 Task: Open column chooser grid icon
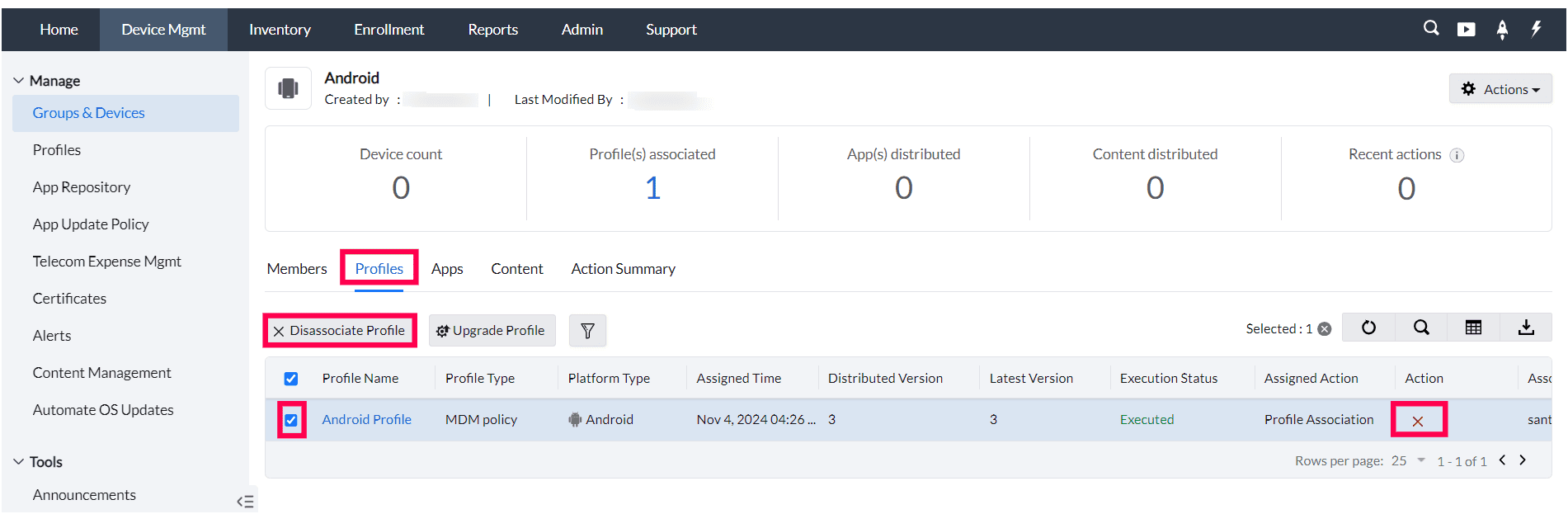1473,328
